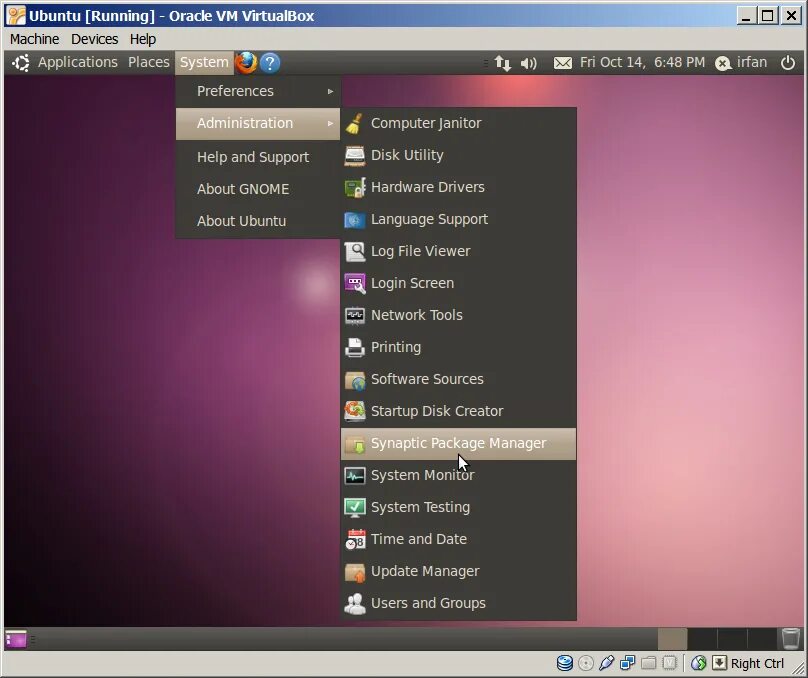The image size is (808, 678).
Task: Click the Startup Disk Creator label
Action: click(436, 411)
